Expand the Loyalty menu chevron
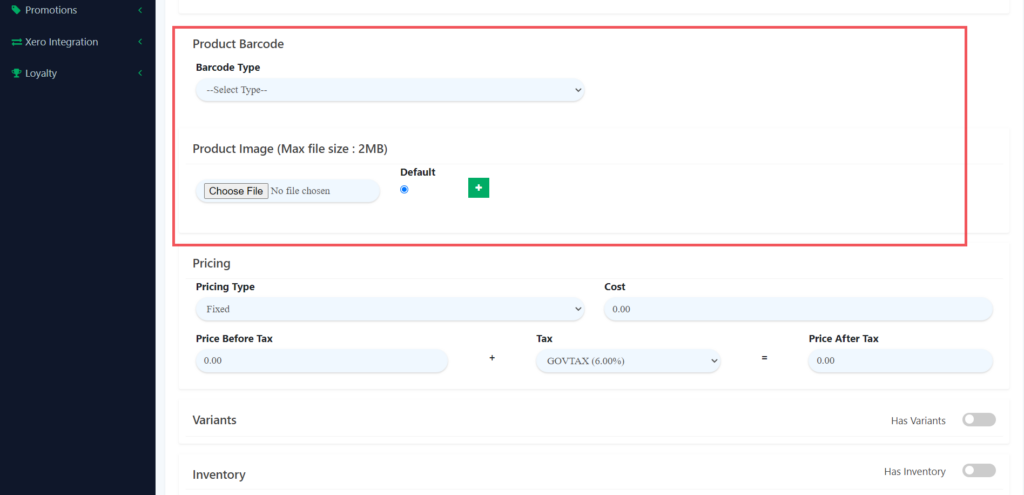The image size is (1024, 495). 140,73
